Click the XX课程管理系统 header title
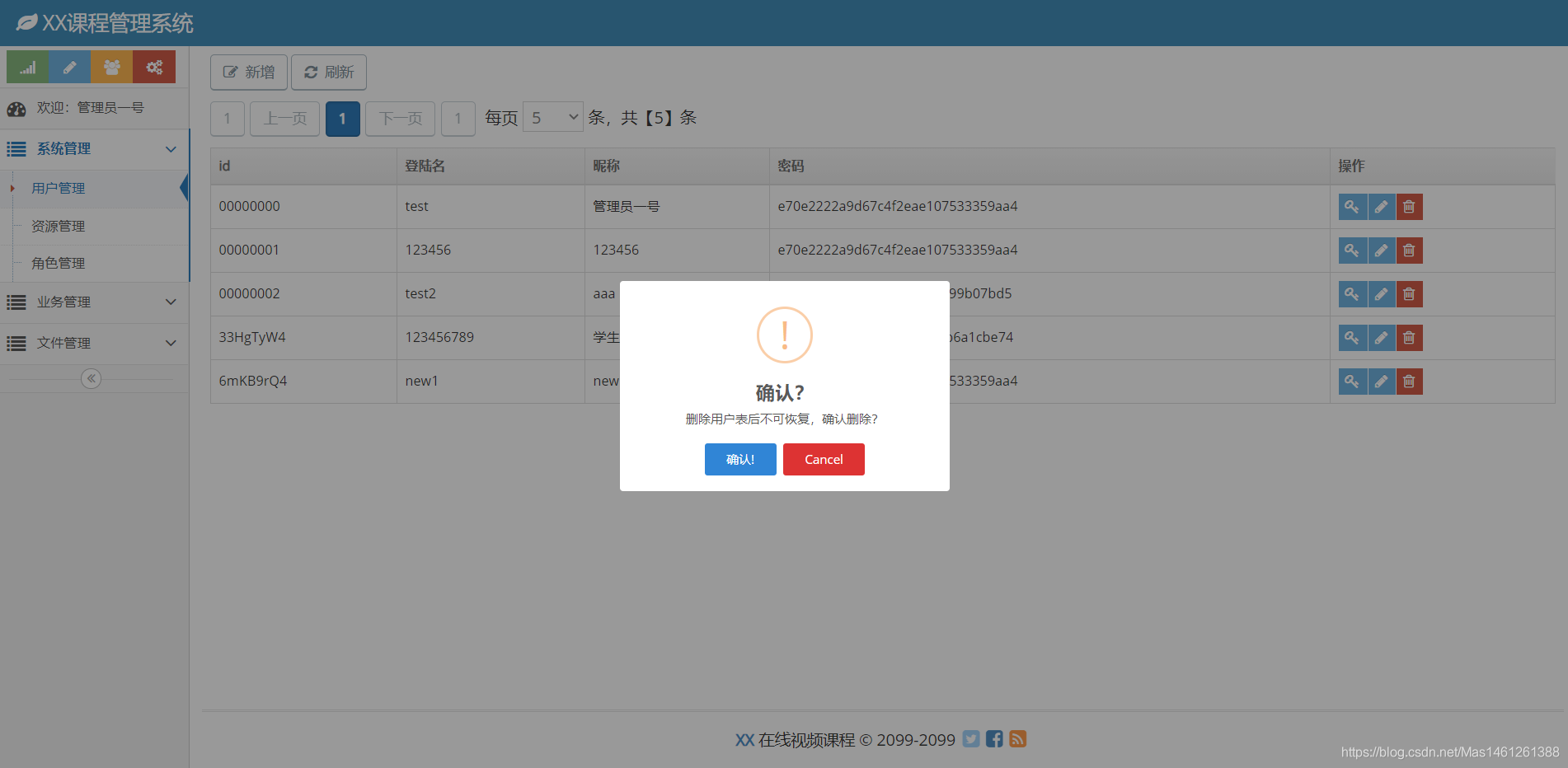This screenshot has width=1568, height=768. point(118,23)
